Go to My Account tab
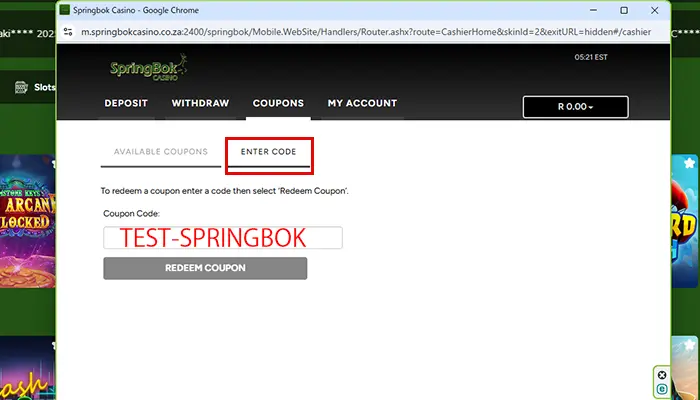 362,103
